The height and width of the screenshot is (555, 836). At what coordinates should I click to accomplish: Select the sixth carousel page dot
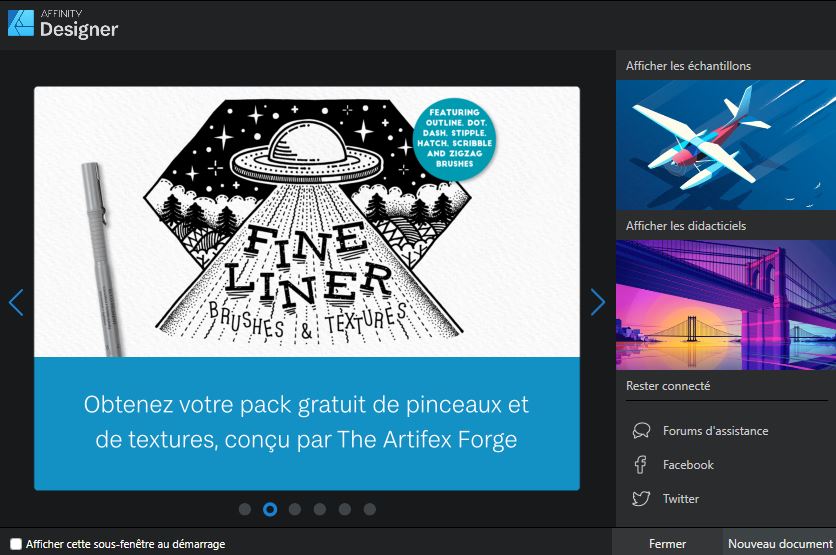370,509
